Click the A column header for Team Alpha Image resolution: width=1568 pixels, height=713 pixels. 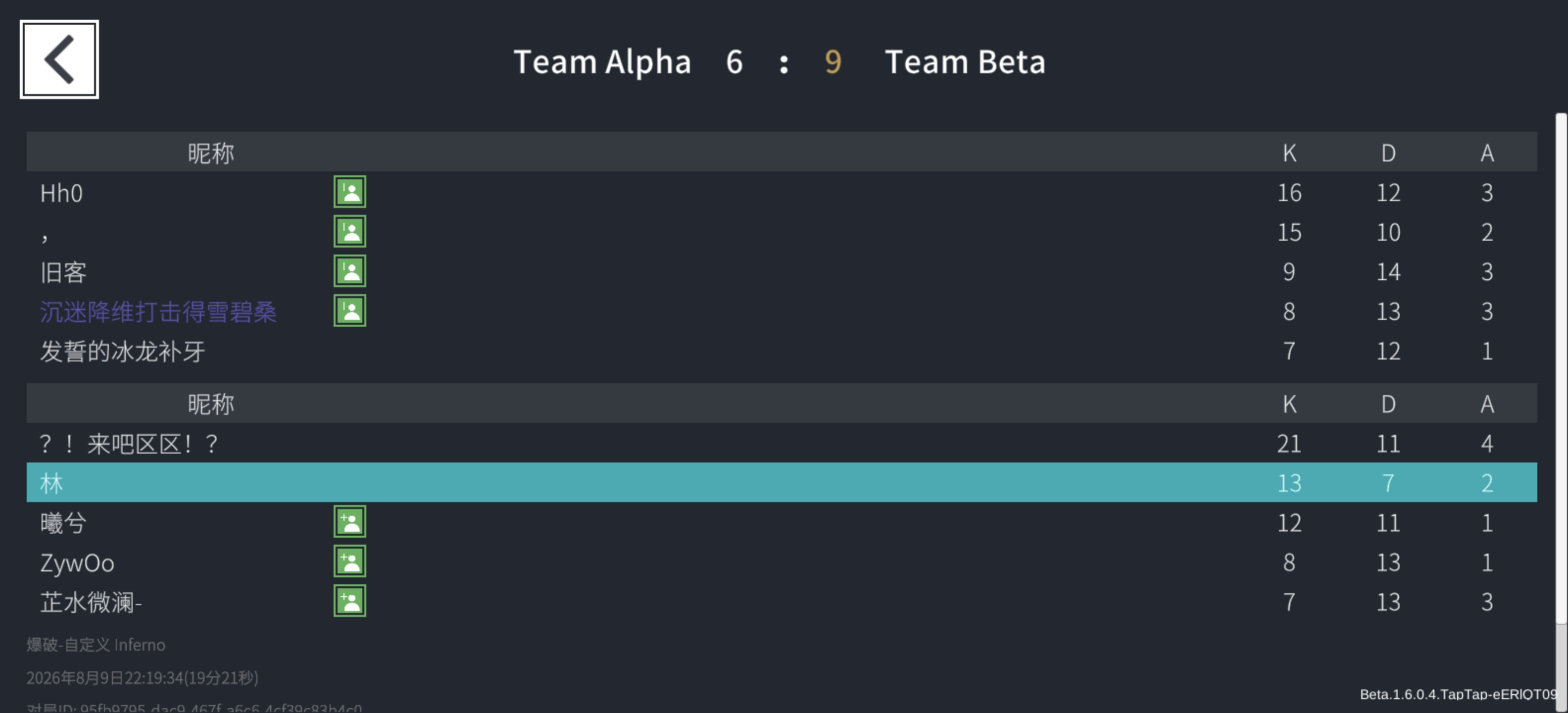(1487, 153)
